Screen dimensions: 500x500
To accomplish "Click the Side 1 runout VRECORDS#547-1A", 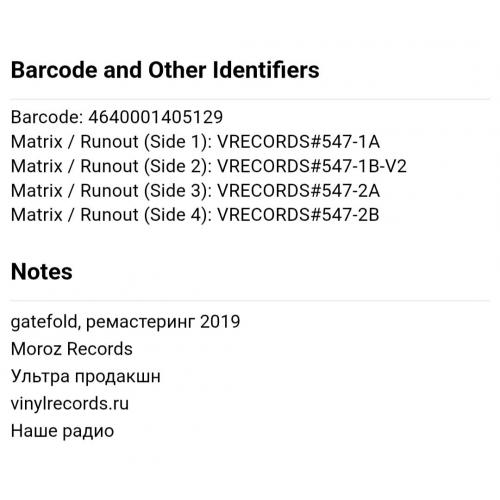I will coord(299,142).
